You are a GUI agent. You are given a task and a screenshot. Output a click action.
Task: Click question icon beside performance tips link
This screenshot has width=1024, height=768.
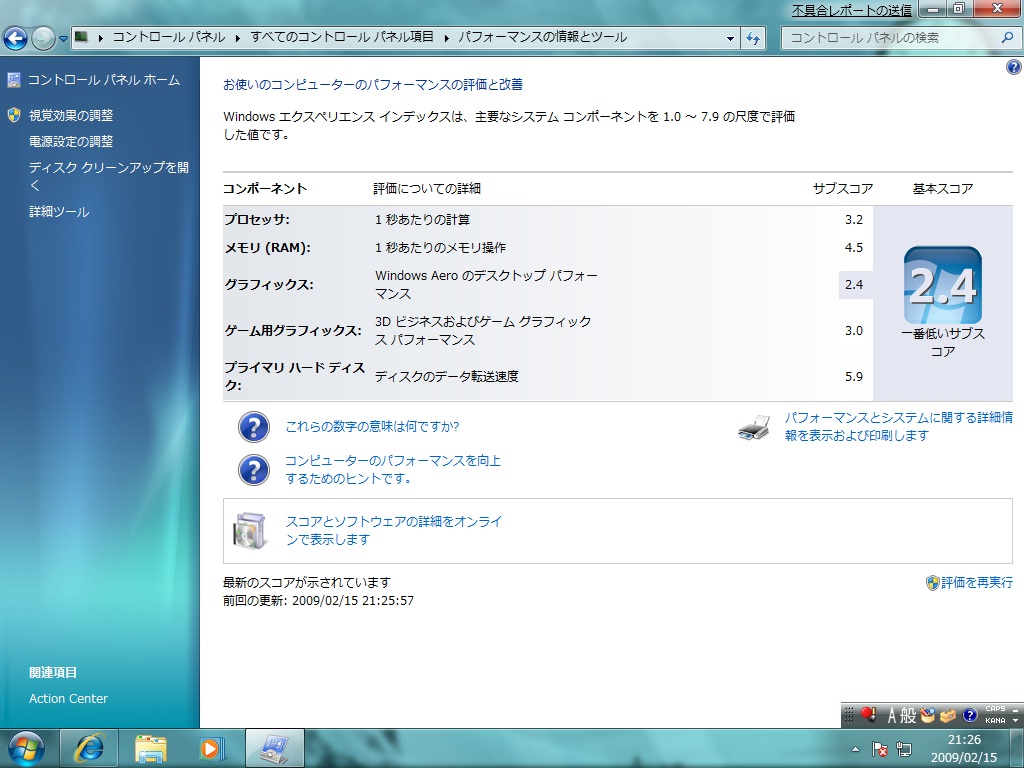point(253,470)
